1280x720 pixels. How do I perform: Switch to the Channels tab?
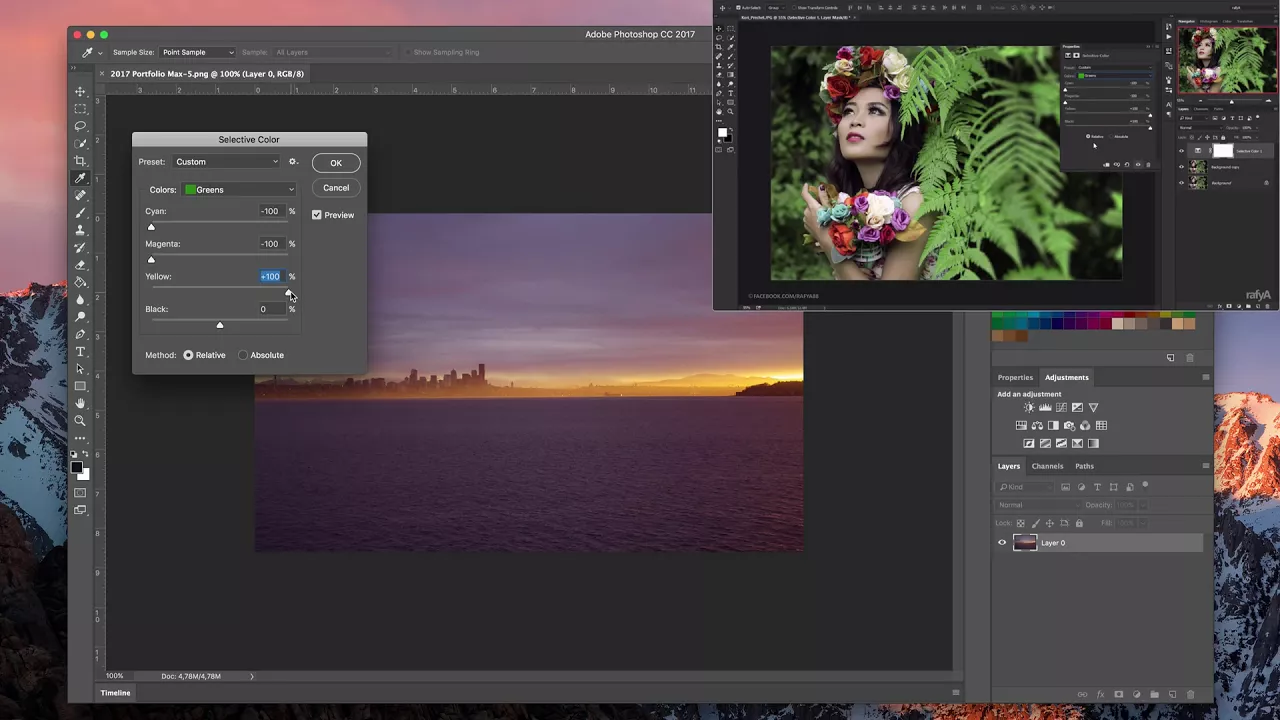[1047, 466]
